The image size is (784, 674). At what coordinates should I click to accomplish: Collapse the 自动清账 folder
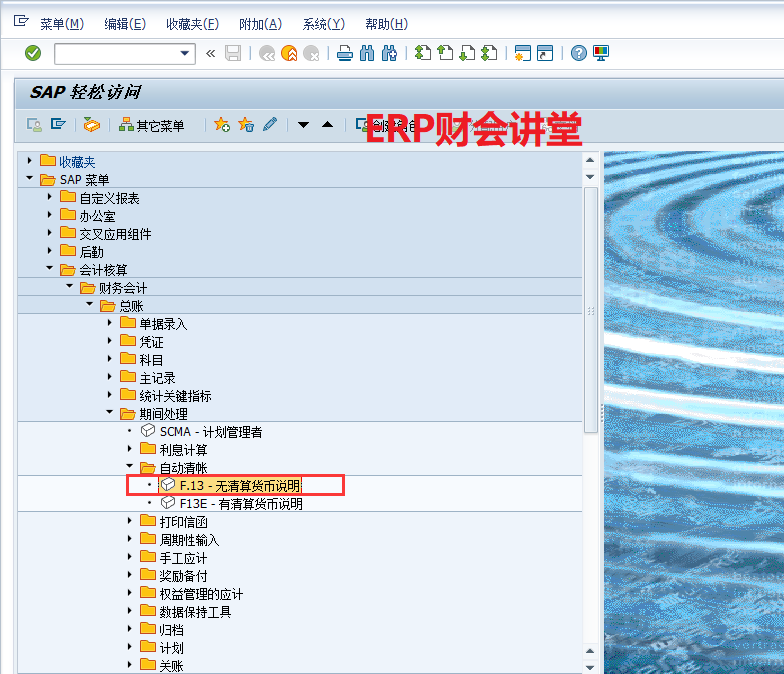coord(130,467)
